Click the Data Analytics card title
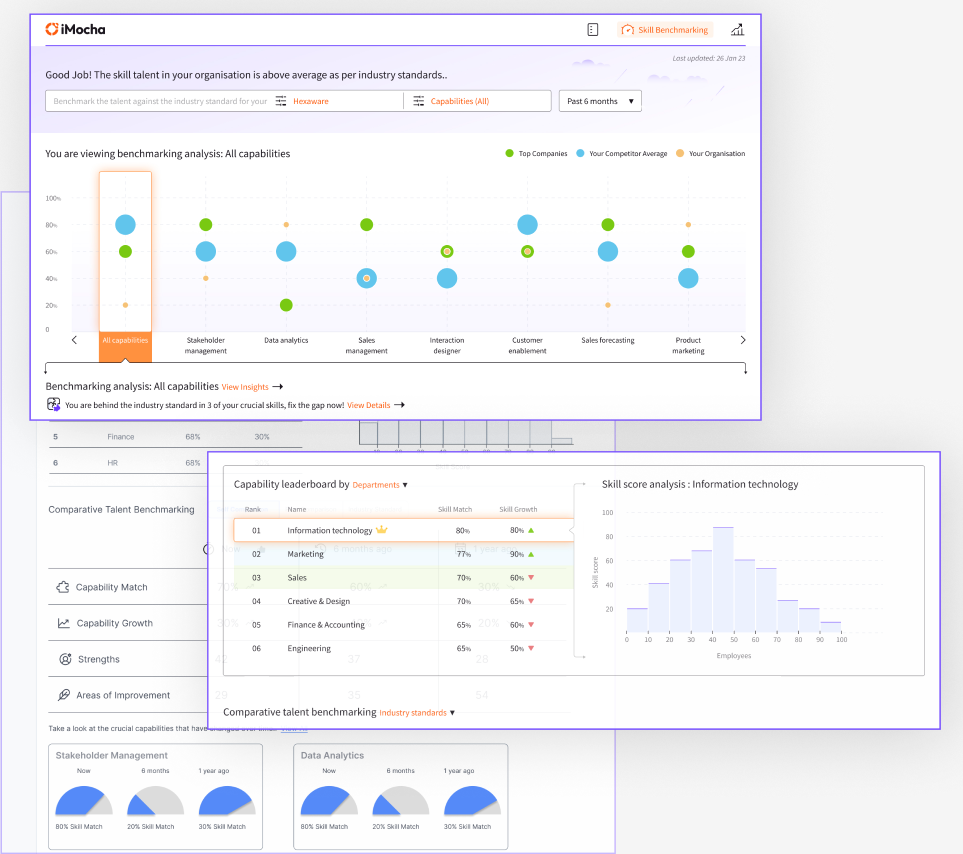Image resolution: width=963 pixels, height=854 pixels. tap(332, 756)
